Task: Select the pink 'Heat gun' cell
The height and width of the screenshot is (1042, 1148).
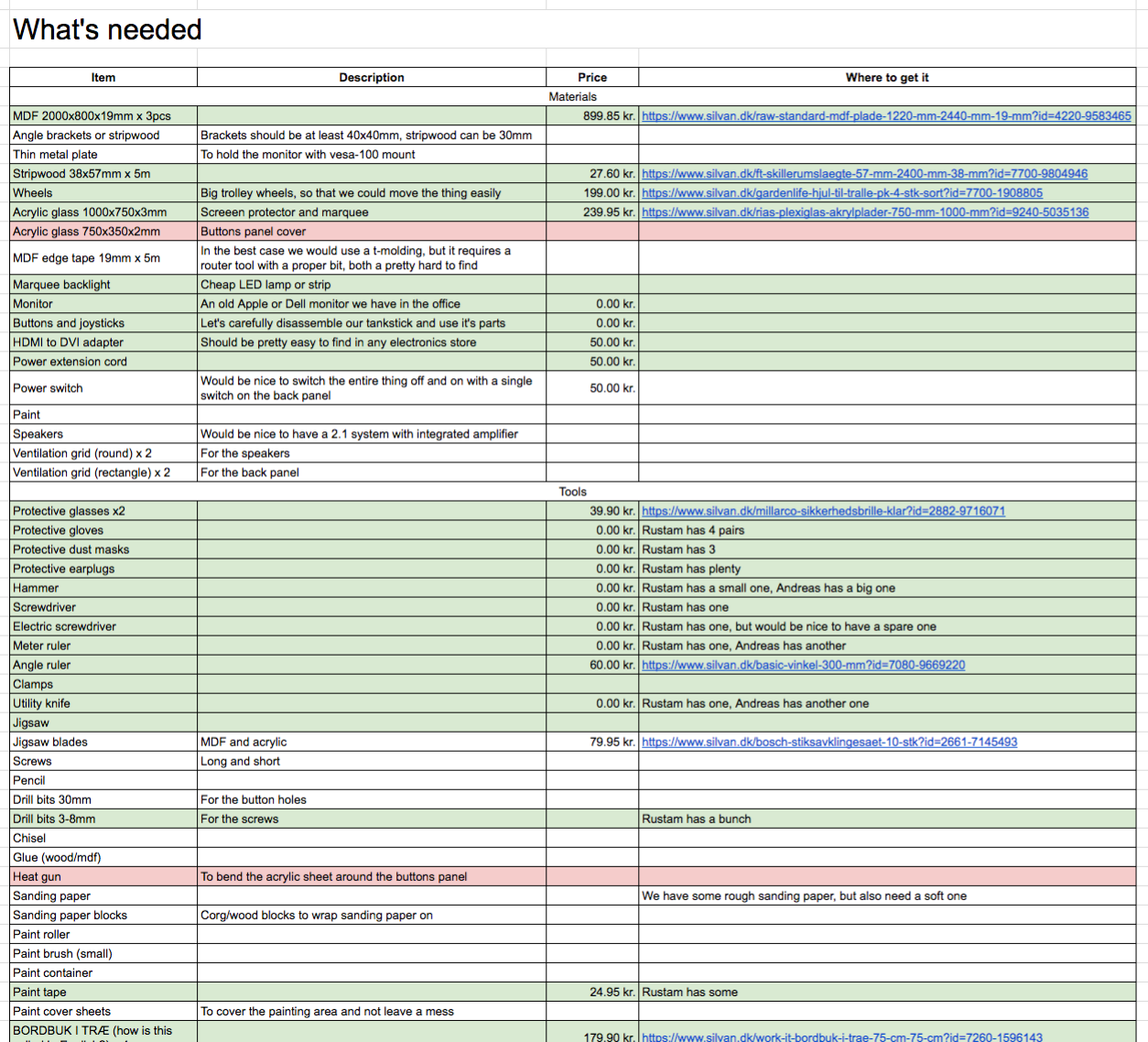Action: click(103, 876)
